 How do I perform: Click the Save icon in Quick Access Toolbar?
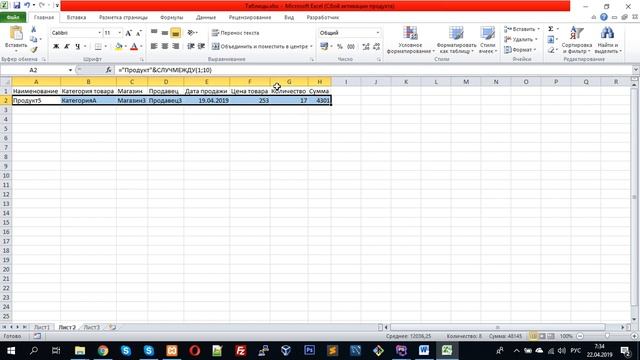point(16,6)
